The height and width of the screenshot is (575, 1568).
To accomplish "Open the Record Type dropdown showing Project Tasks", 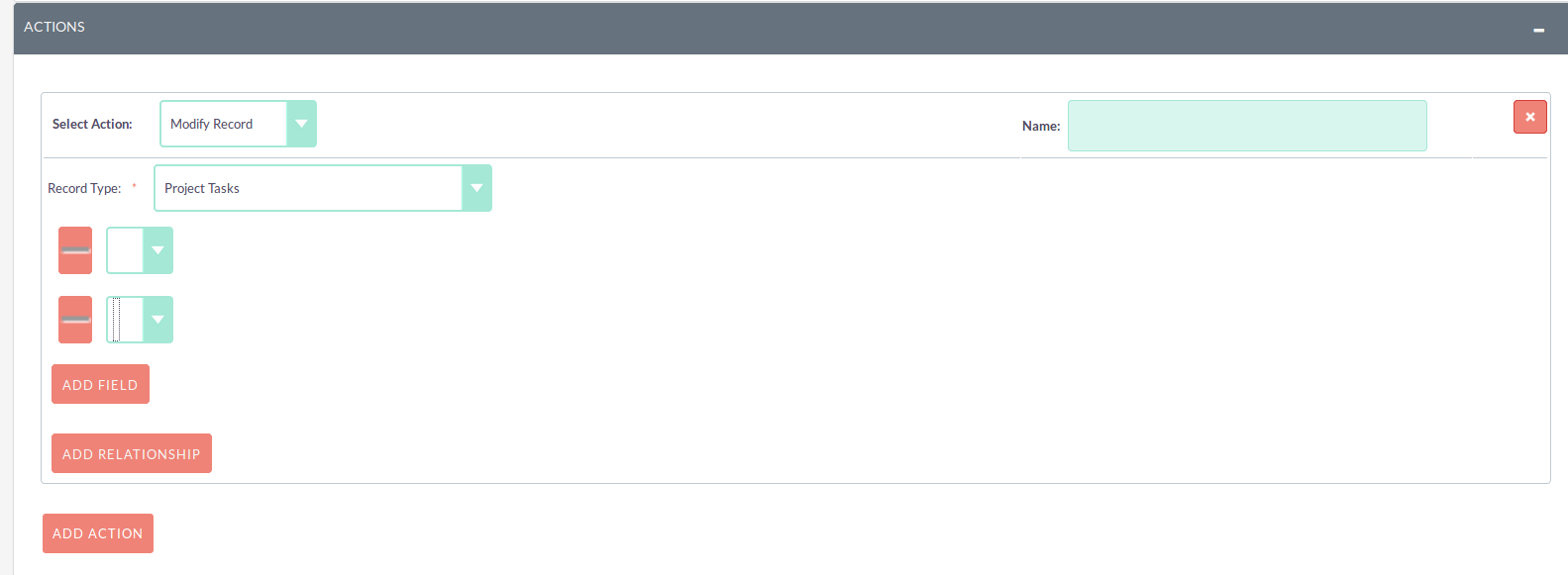I will (x=323, y=188).
